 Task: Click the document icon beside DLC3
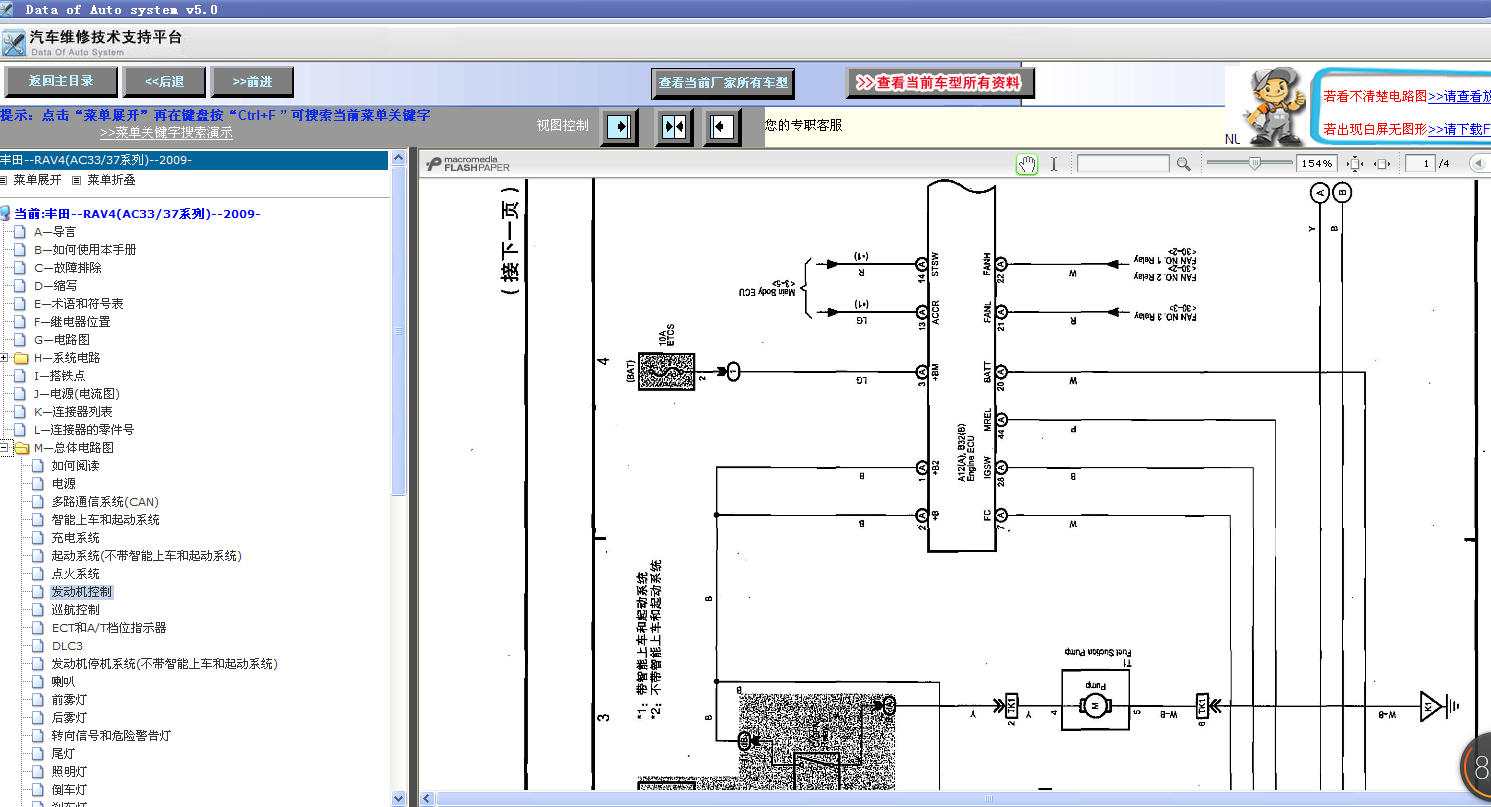point(38,646)
